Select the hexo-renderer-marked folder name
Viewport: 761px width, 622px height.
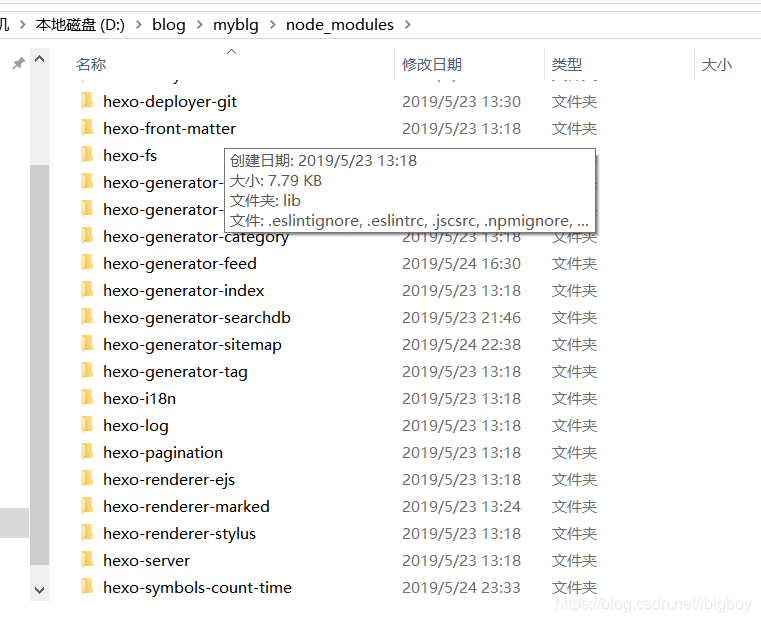186,507
